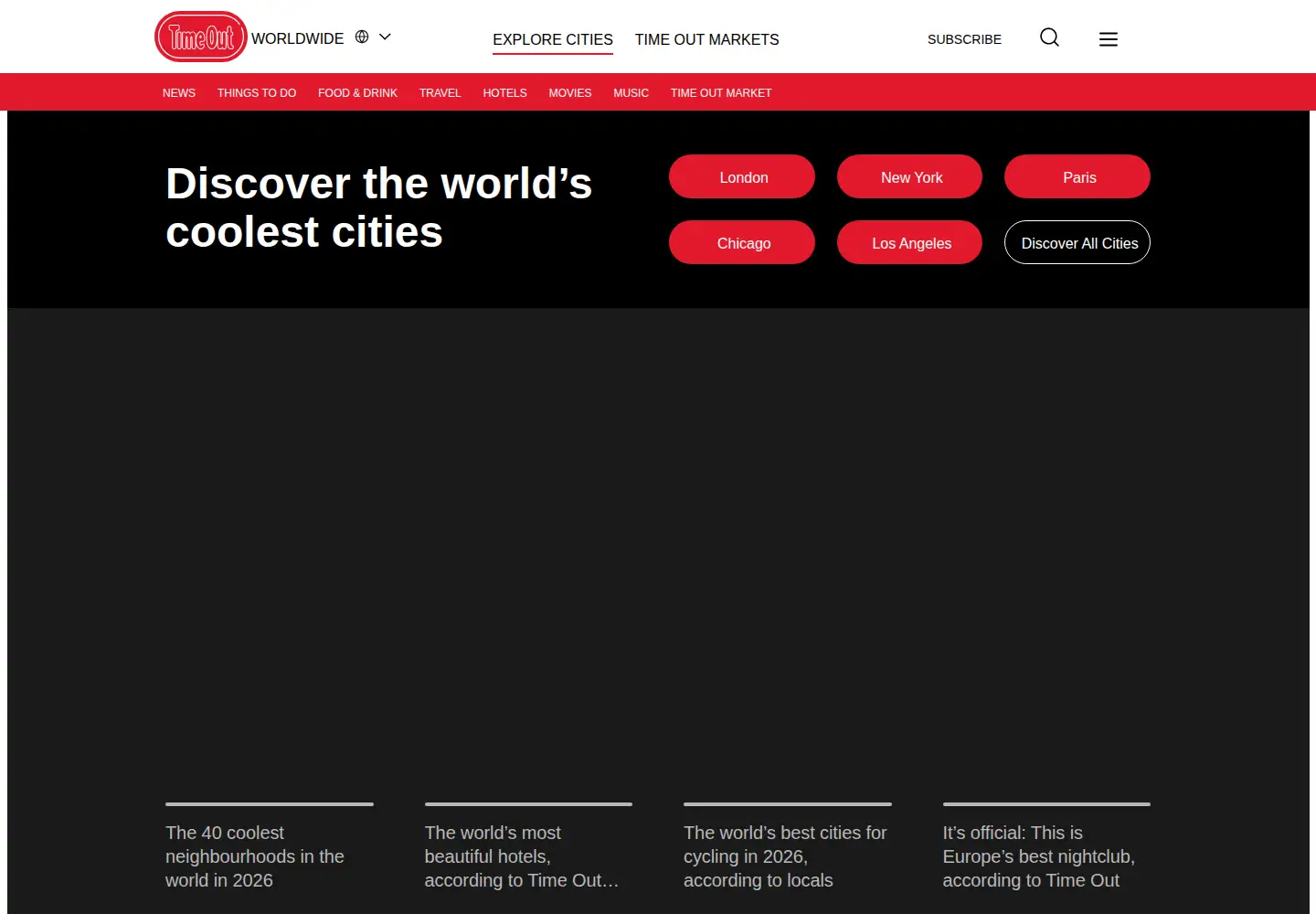Viewport: 1316px width, 914px height.
Task: Choose the Chicago city button
Action: coord(742,242)
